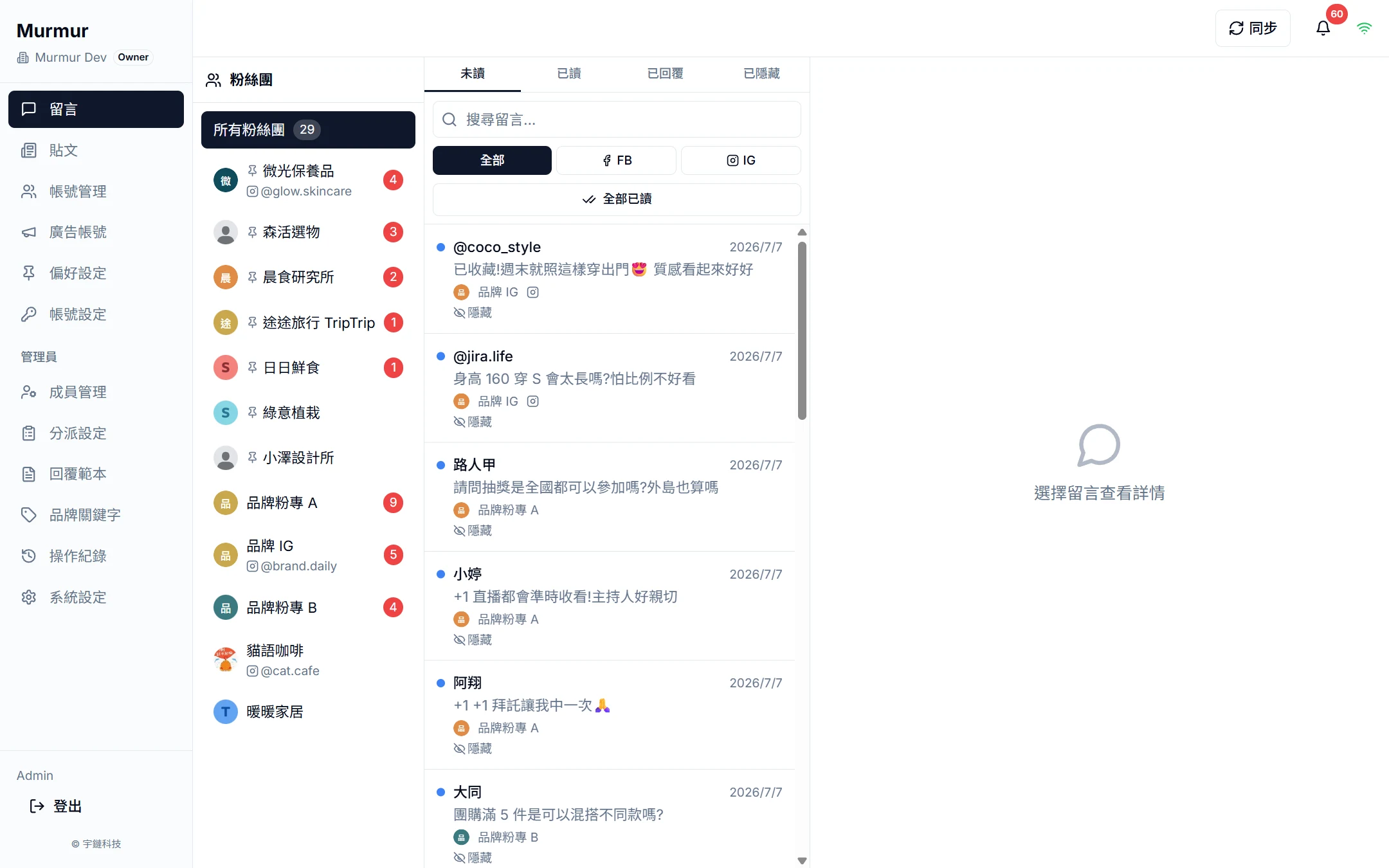Viewport: 1389px width, 868px height.
Task: Select the 品牌 IG page
Action: pos(308,556)
